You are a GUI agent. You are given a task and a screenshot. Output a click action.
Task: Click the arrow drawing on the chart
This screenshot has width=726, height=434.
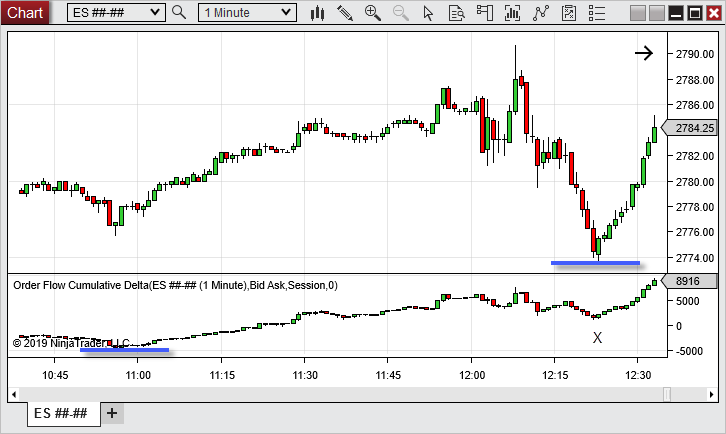(643, 54)
